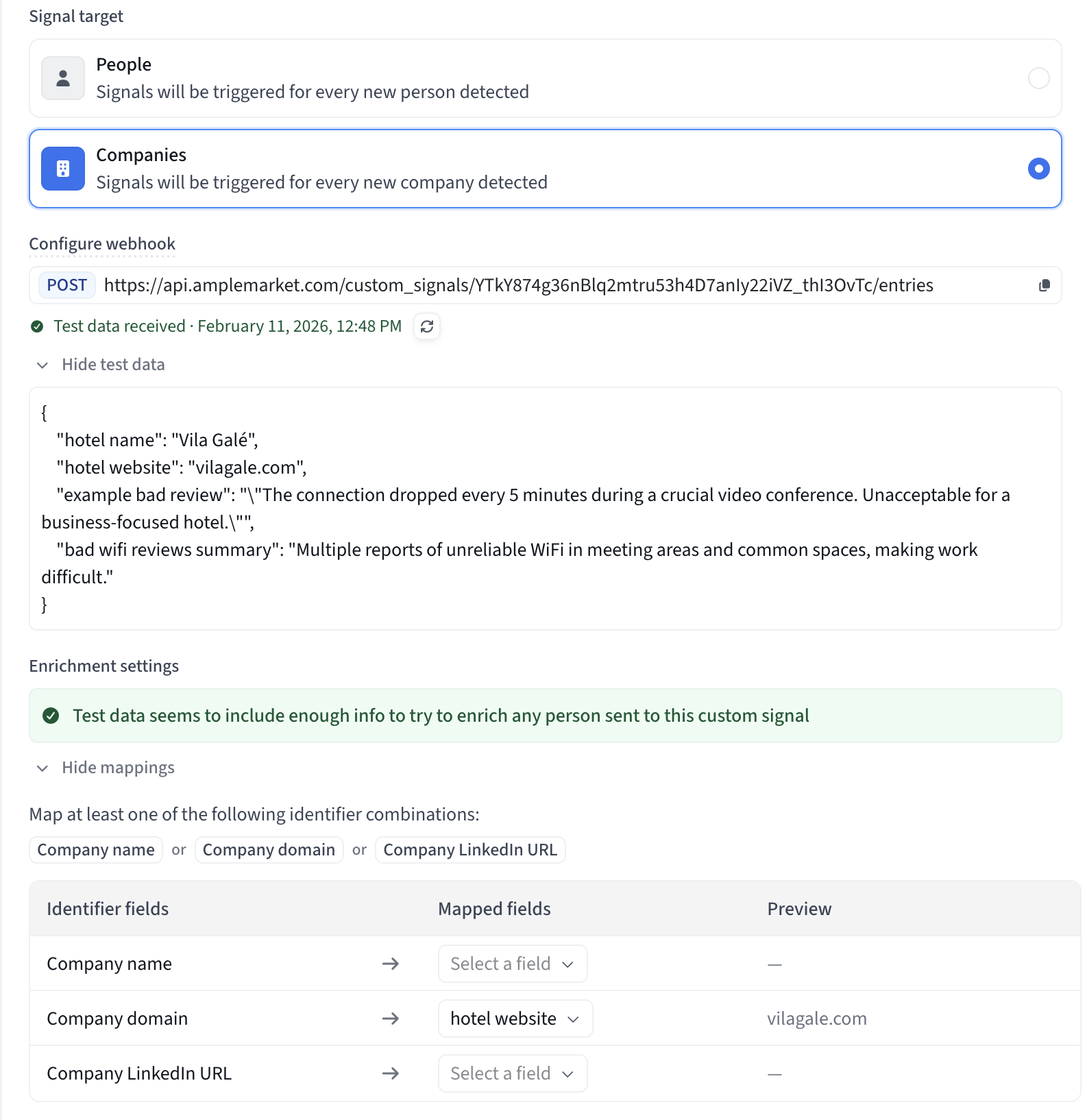Open the hotel website mapped field dropdown
Image resolution: width=1087 pixels, height=1120 pixels.
click(x=515, y=1019)
